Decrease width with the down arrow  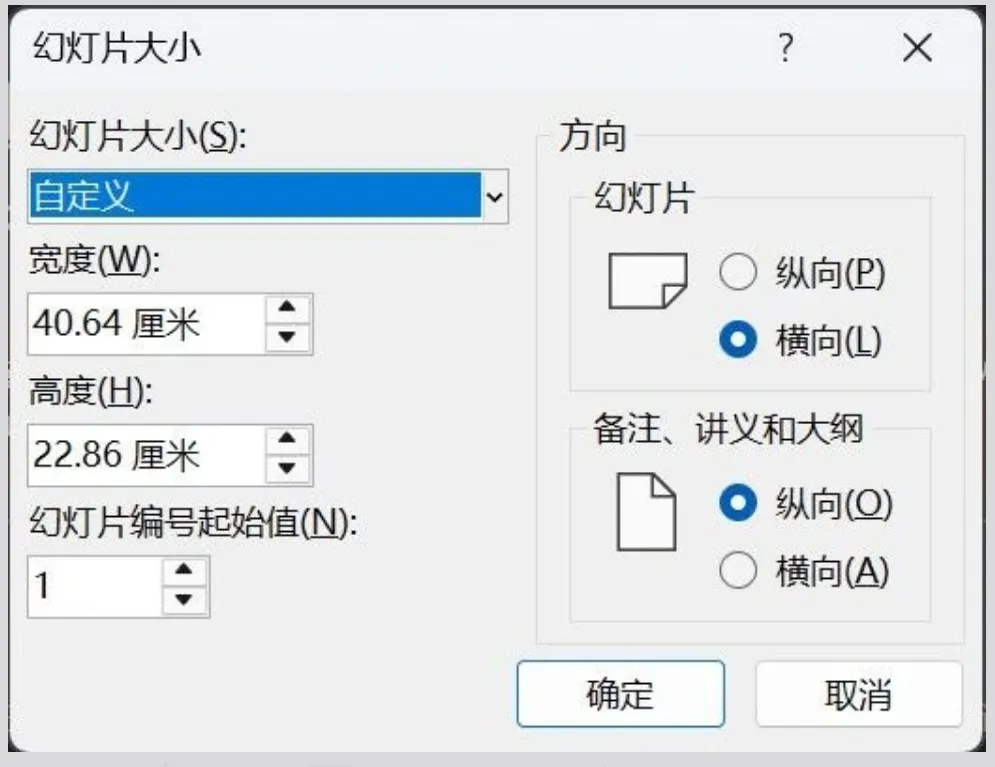pos(288,337)
